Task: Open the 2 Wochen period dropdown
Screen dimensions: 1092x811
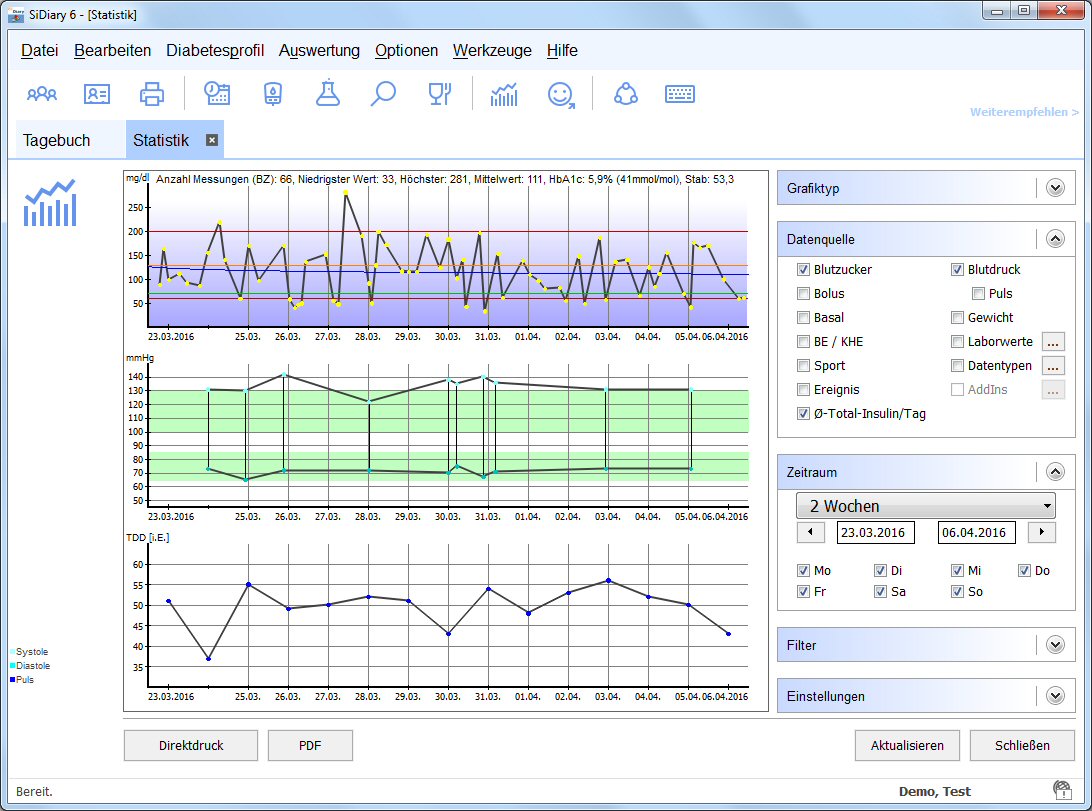Action: 925,506
